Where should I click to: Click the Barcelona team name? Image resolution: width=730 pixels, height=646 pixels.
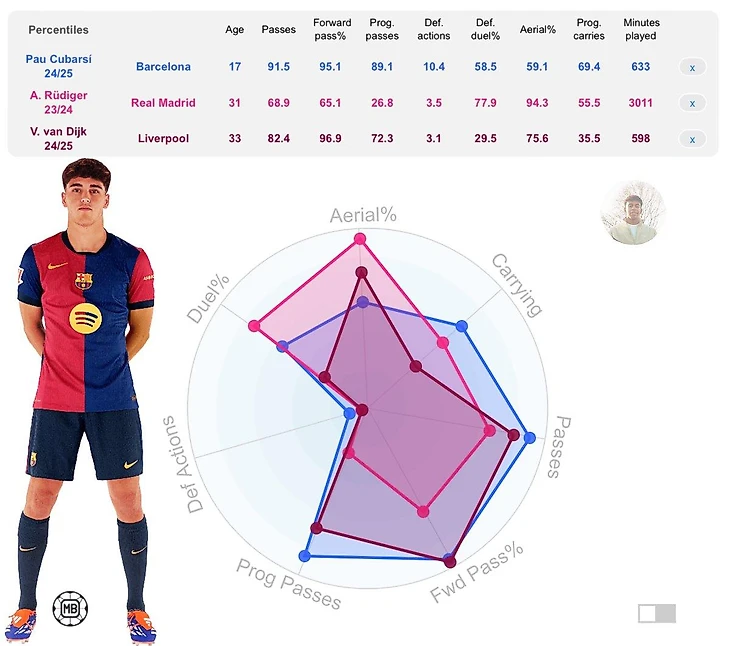tap(163, 67)
